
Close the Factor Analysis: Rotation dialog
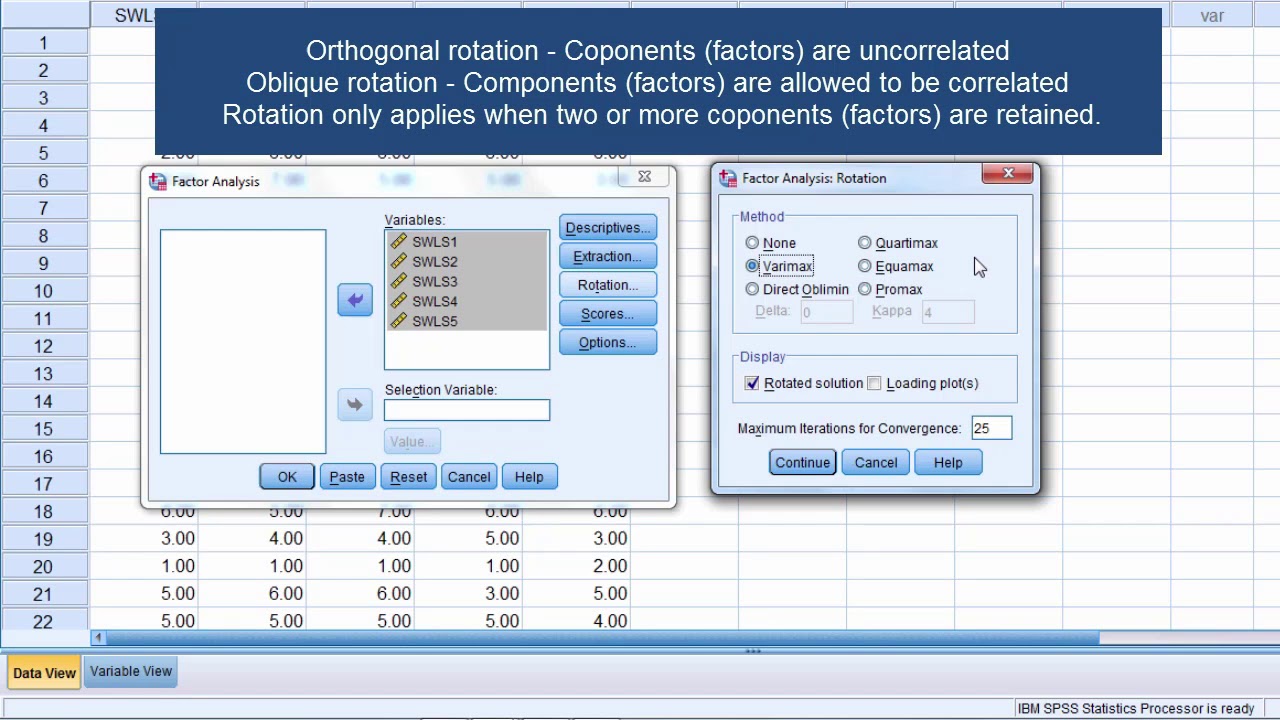coord(1008,174)
